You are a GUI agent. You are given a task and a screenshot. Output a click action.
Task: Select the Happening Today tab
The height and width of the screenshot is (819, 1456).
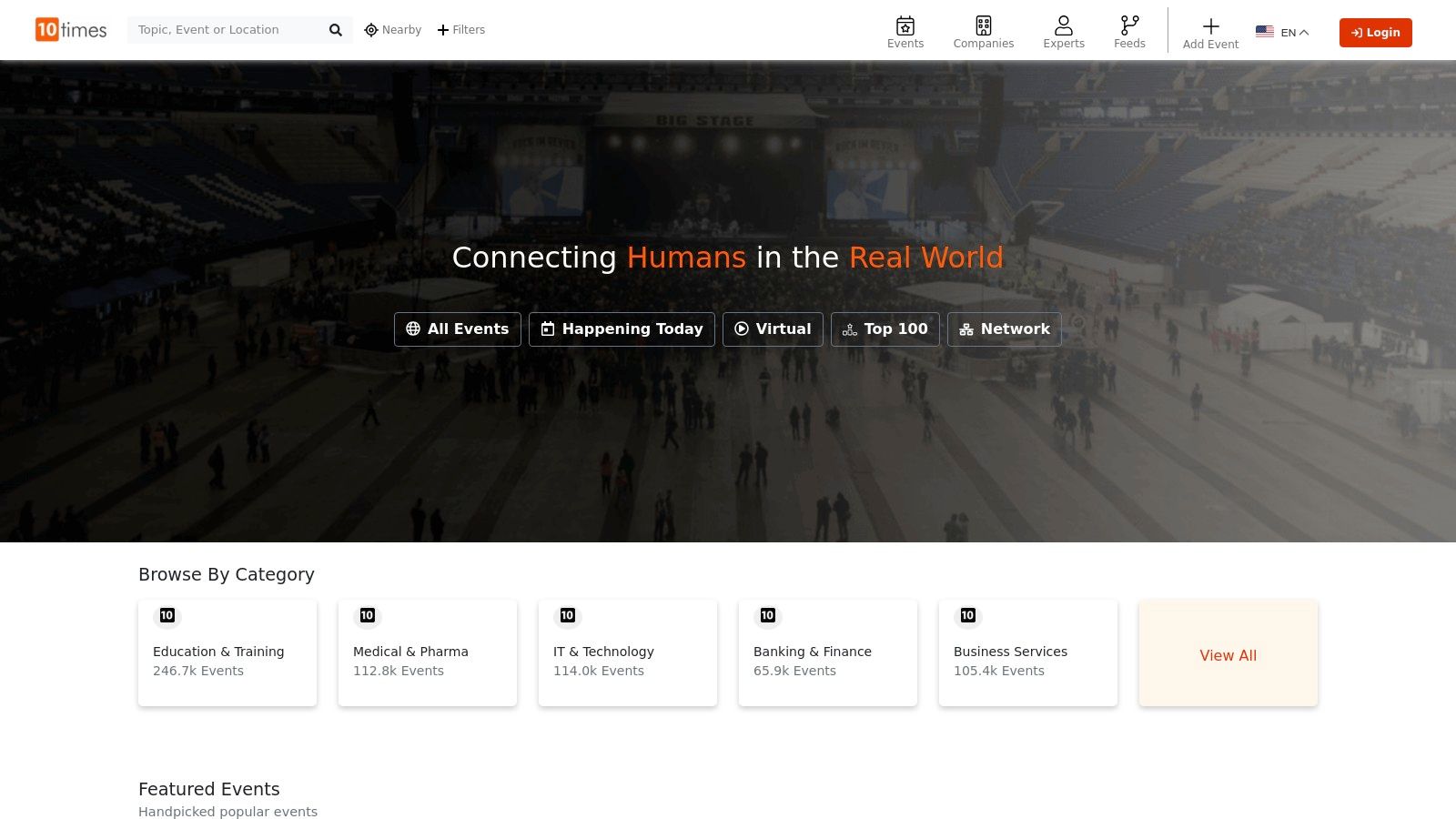click(x=622, y=329)
